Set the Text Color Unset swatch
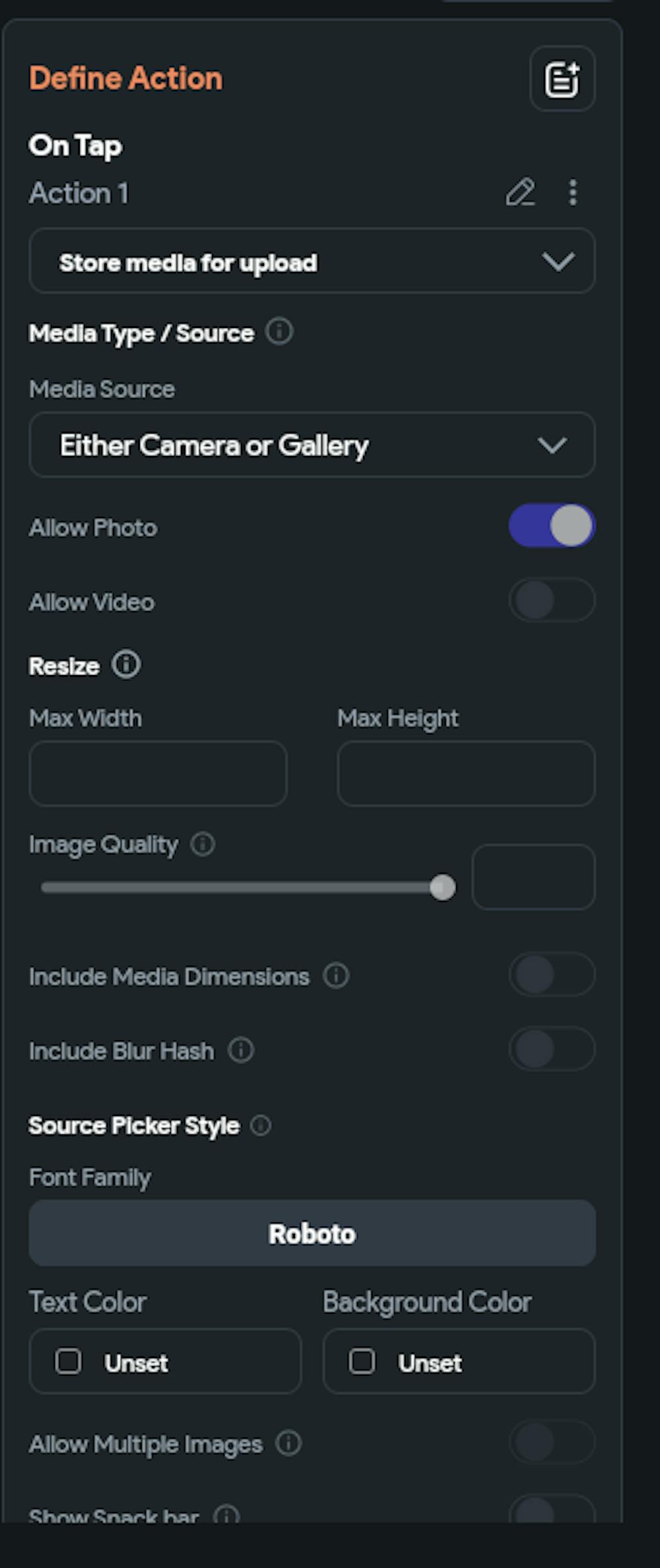The height and width of the screenshot is (1568, 660). pos(165,1362)
